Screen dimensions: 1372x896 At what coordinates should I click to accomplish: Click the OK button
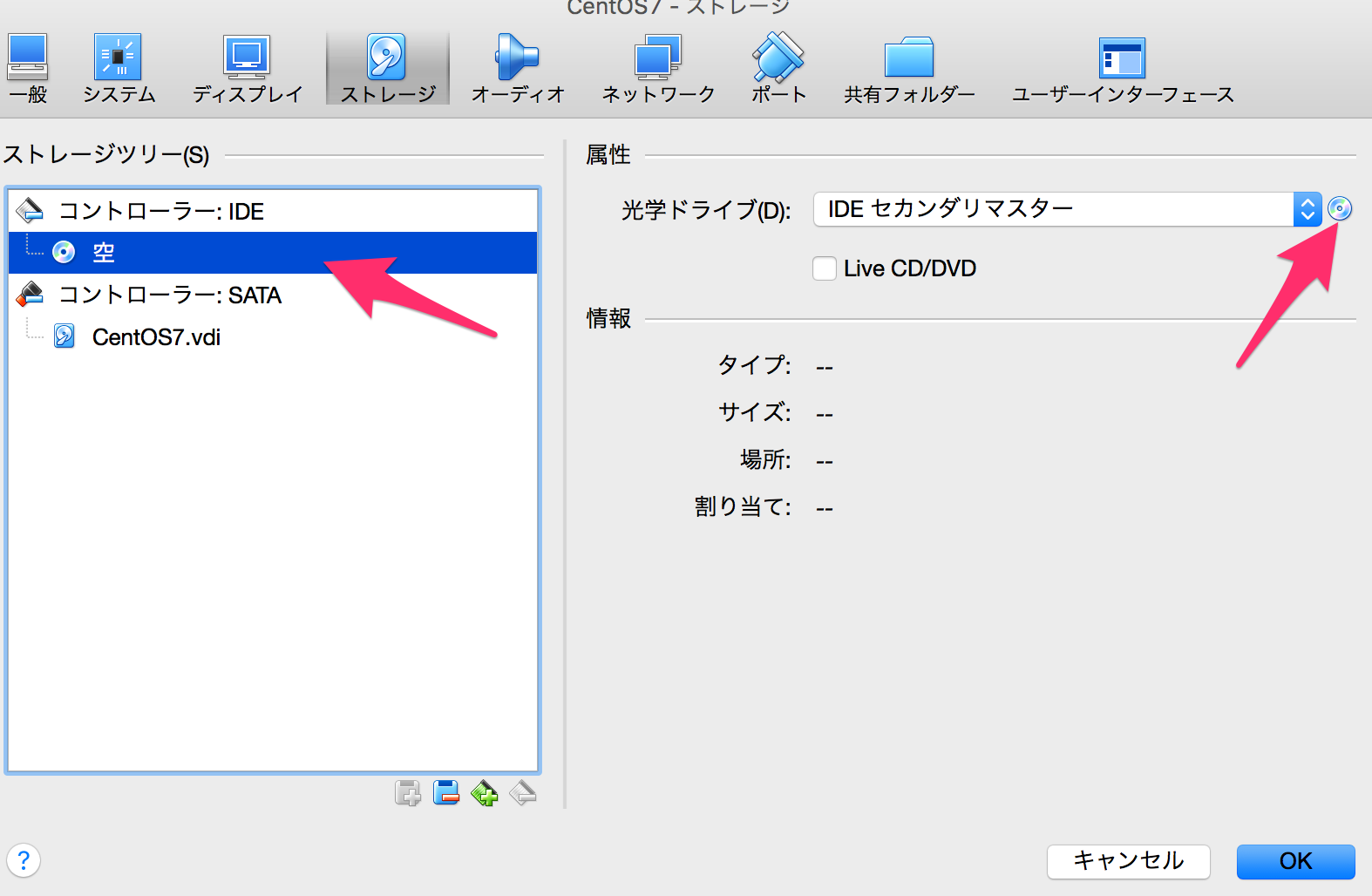coord(1295,861)
